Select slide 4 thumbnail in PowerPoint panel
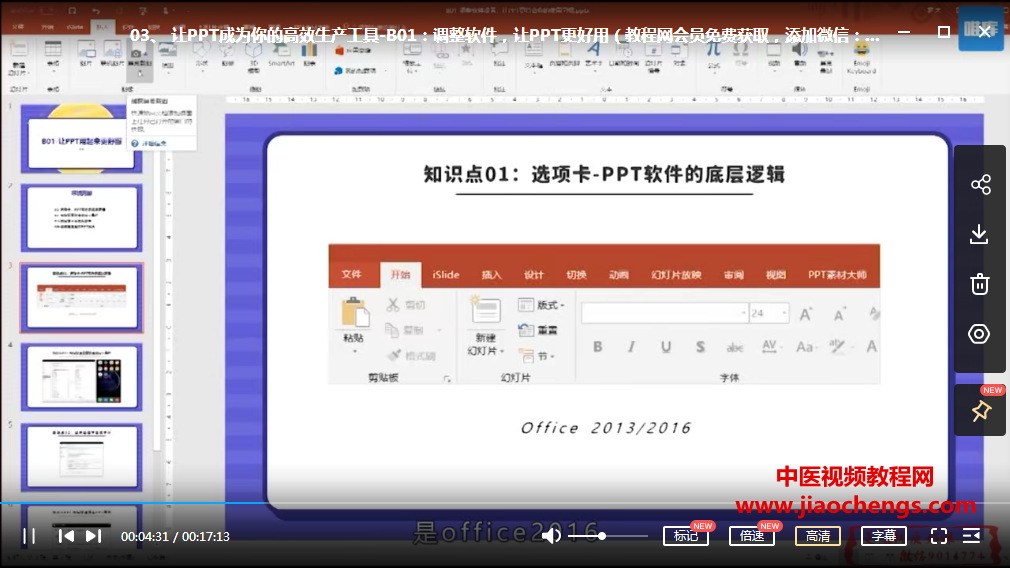Viewport: 1010px width, 568px height. click(82, 377)
